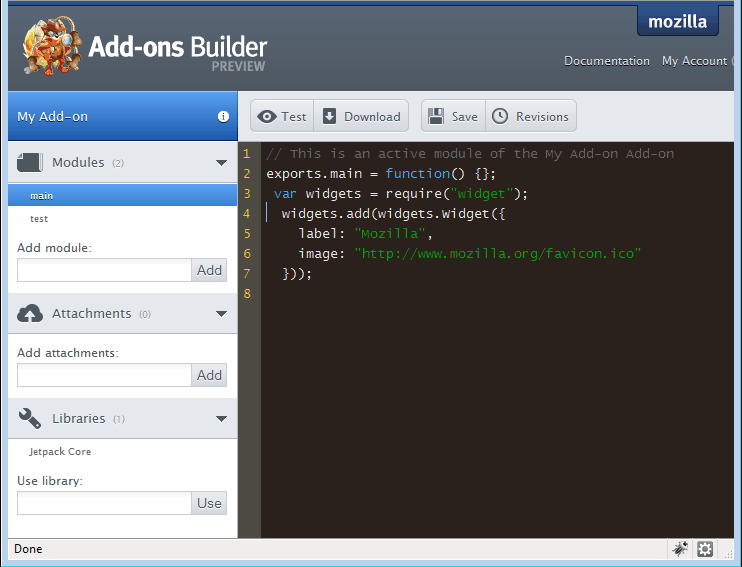Click the download arrow icon
Screen dimensions: 742x567
pyautogui.click(x=329, y=116)
